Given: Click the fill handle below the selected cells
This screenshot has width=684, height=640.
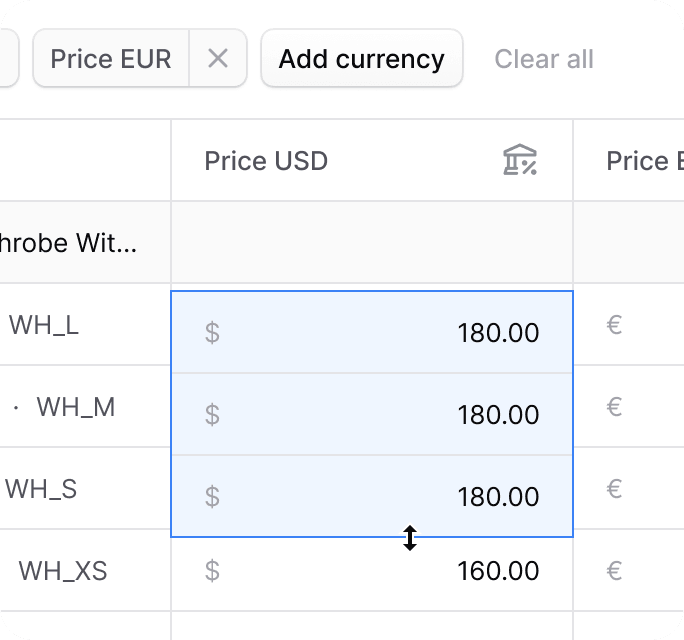Looking at the screenshot, I should click(x=410, y=538).
